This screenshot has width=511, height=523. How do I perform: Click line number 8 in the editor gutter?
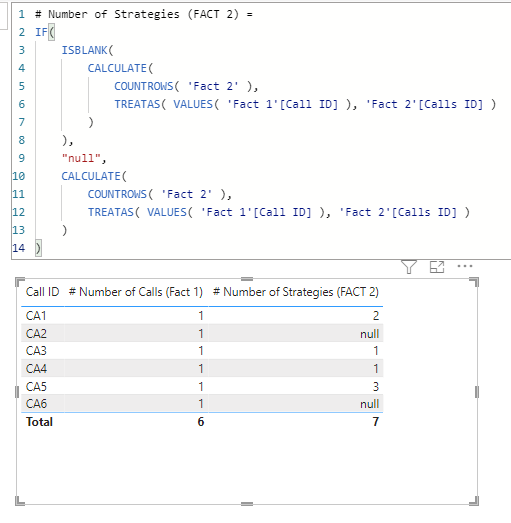(x=22, y=140)
